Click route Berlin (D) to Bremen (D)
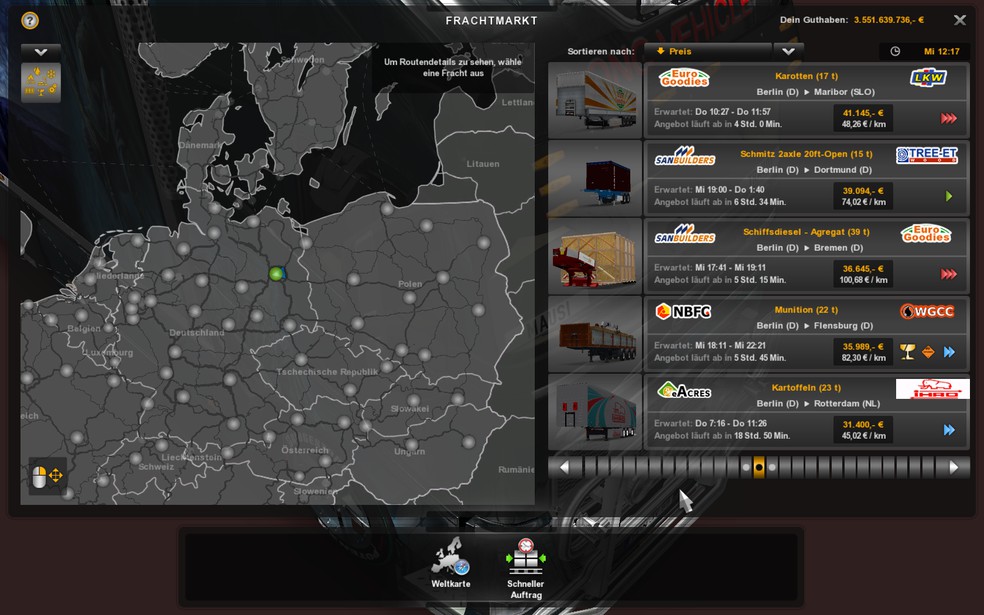The height and width of the screenshot is (615, 984). tap(810, 247)
